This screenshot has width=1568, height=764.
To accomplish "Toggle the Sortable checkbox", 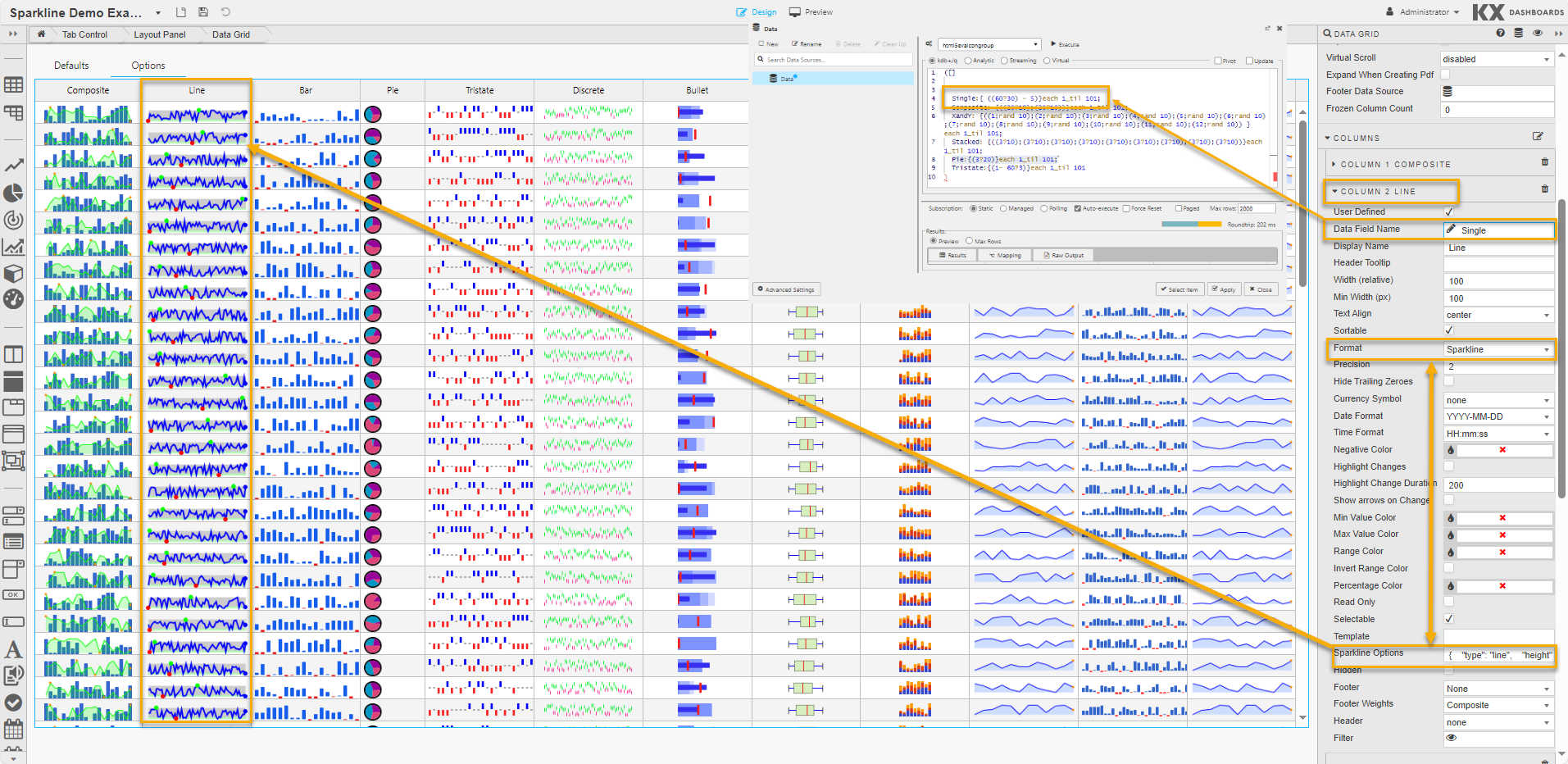I will 1448,330.
